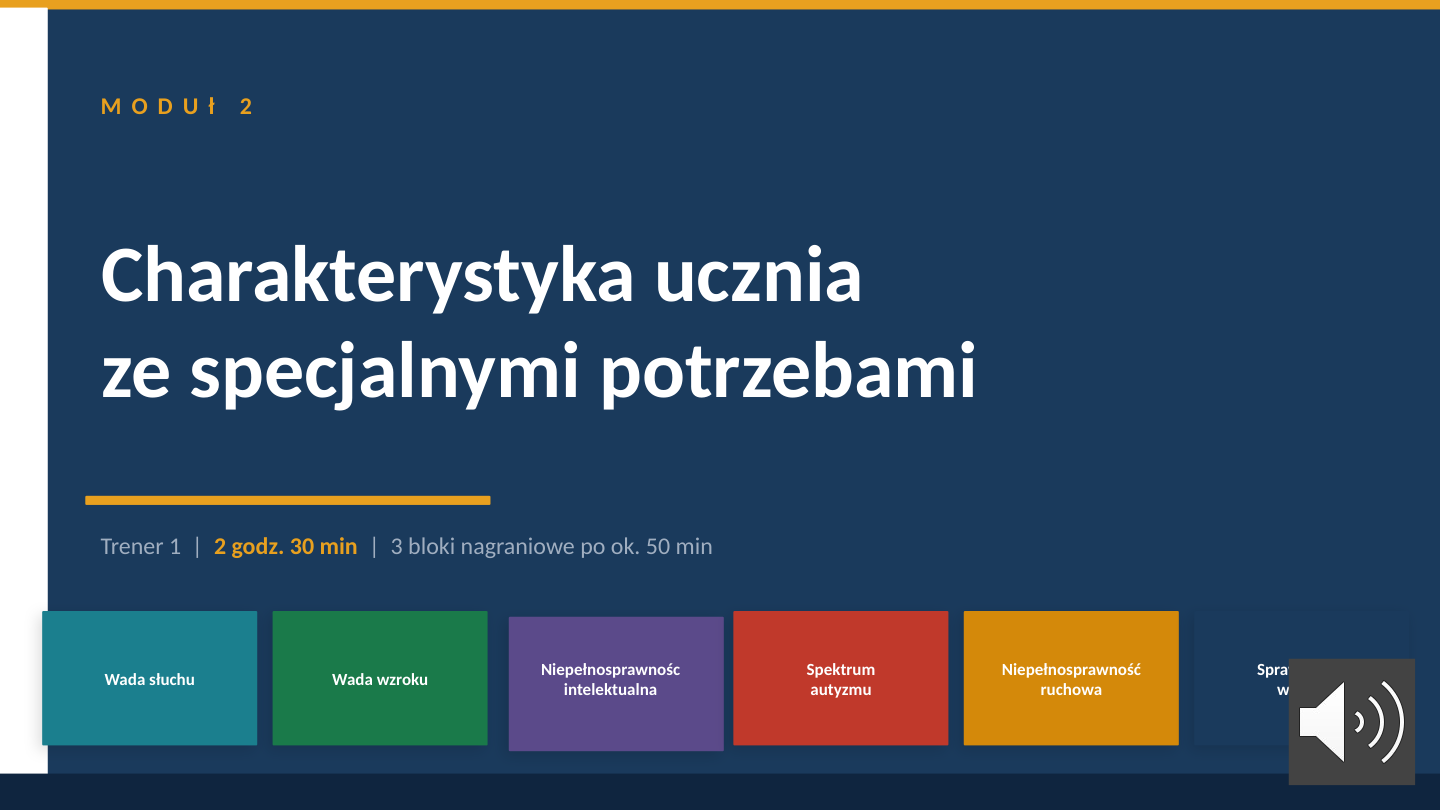Open the teal Wada słuchu tile
The width and height of the screenshot is (1440, 811).
(150, 678)
